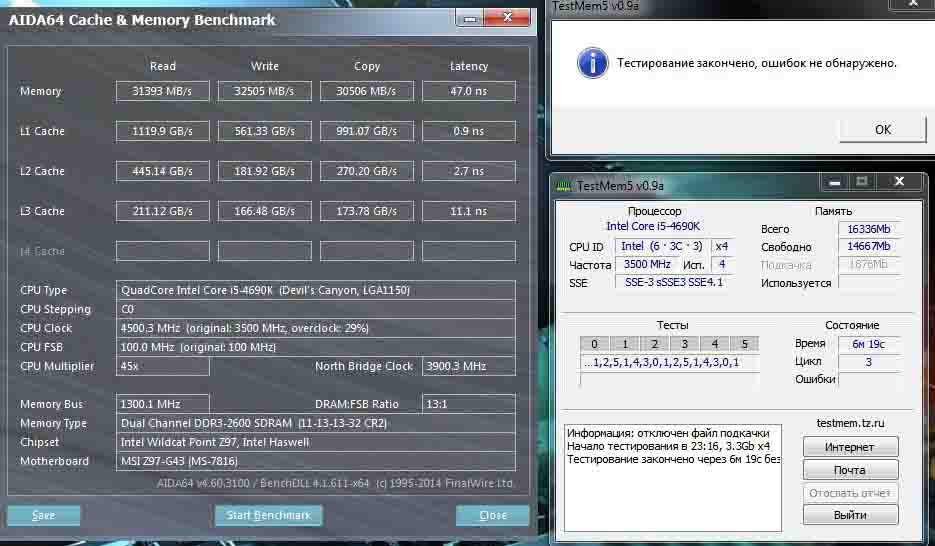Click the x4 cores value in TestMem5
Image resolution: width=935 pixels, height=546 pixels.
point(722,246)
